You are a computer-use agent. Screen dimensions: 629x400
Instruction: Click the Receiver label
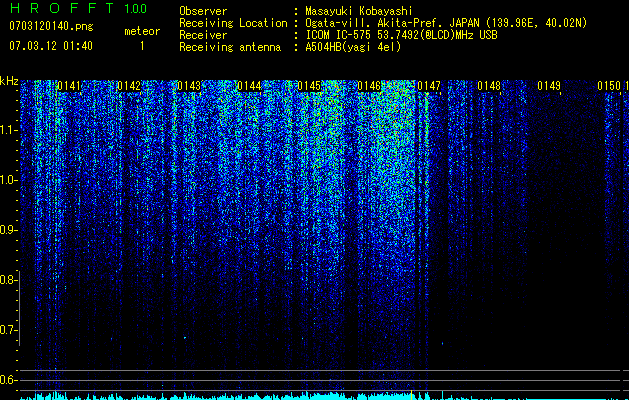[203, 35]
